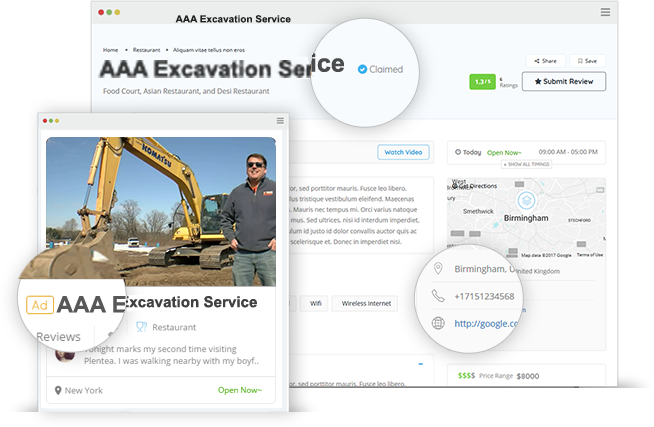The height and width of the screenshot is (427, 654).
Task: Go to Home in the breadcrumb
Action: [x=110, y=49]
